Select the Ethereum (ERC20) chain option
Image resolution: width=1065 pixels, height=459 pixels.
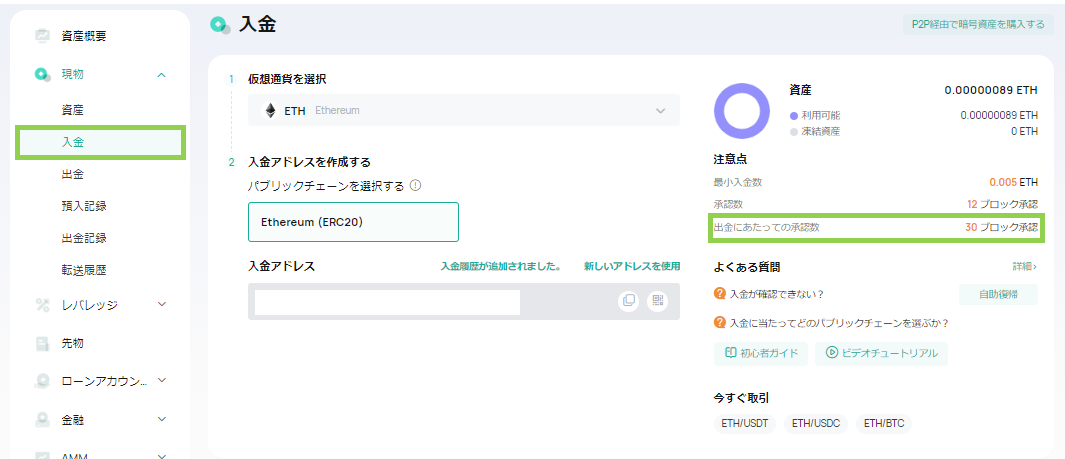tap(353, 222)
